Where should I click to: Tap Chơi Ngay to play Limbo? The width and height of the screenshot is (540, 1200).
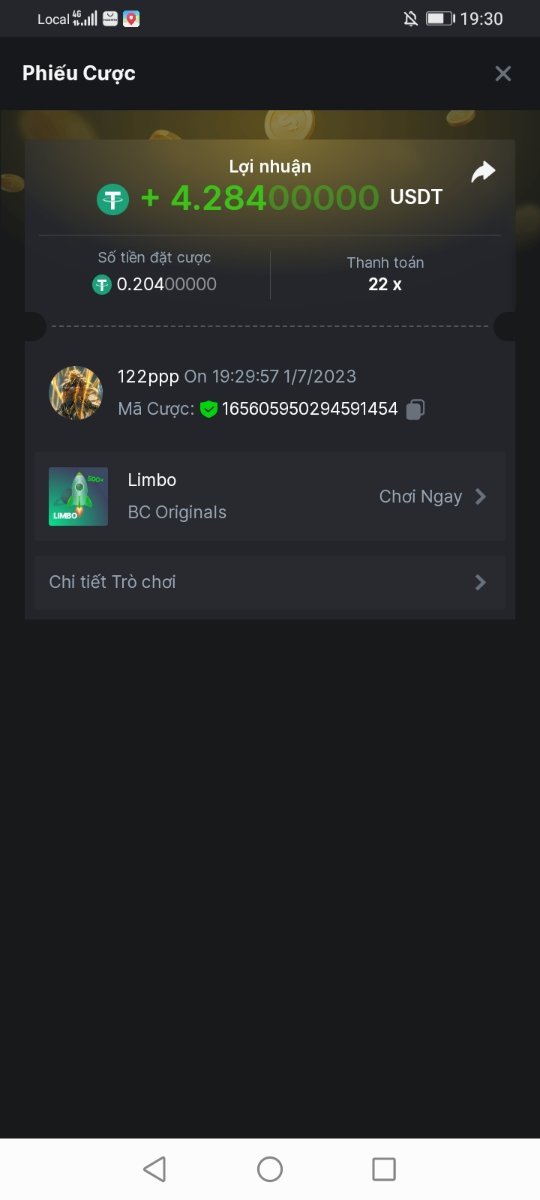(x=420, y=497)
